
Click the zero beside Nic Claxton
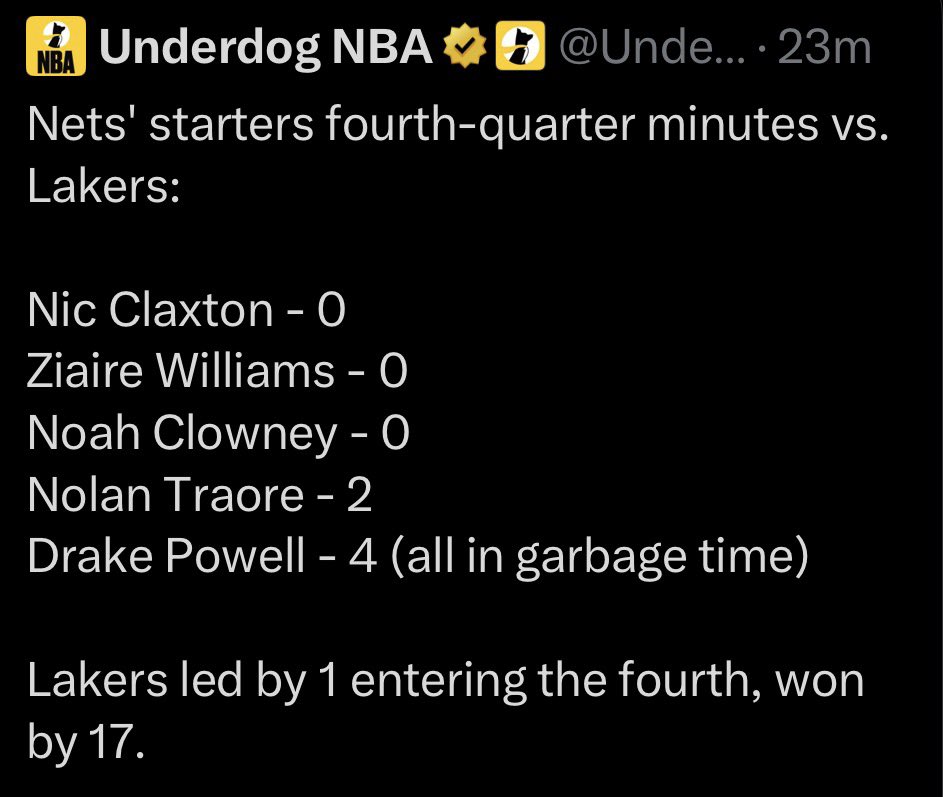point(331,310)
